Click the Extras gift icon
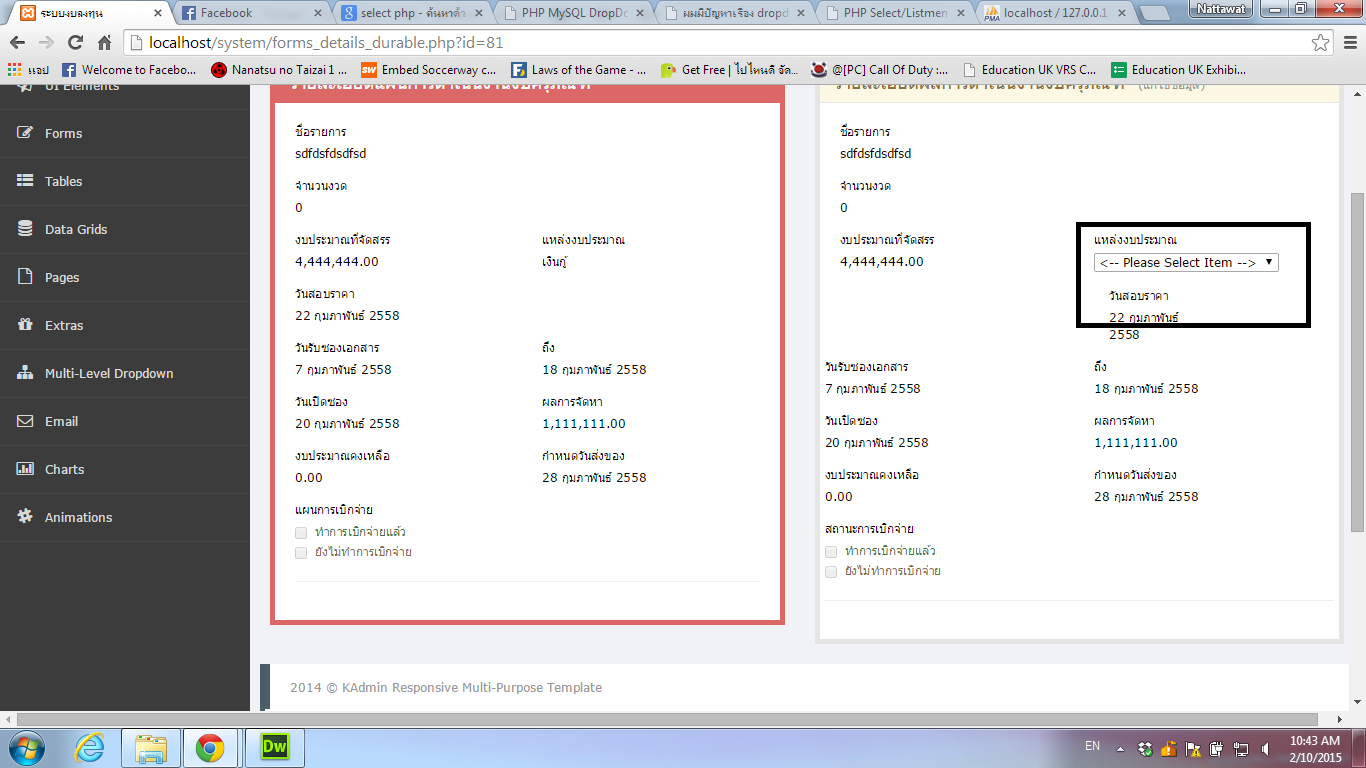The width and height of the screenshot is (1366, 768). (x=25, y=325)
